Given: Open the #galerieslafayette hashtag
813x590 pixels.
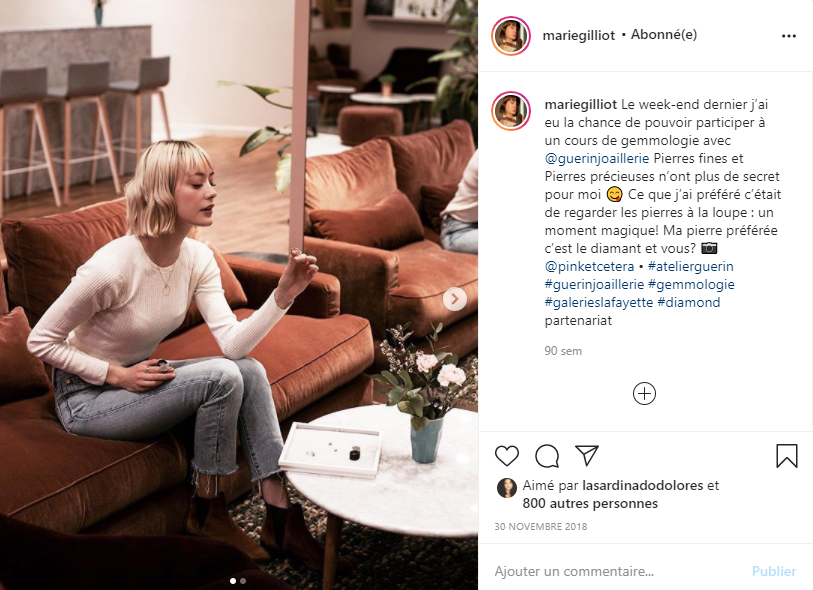Looking at the screenshot, I should point(598,302).
